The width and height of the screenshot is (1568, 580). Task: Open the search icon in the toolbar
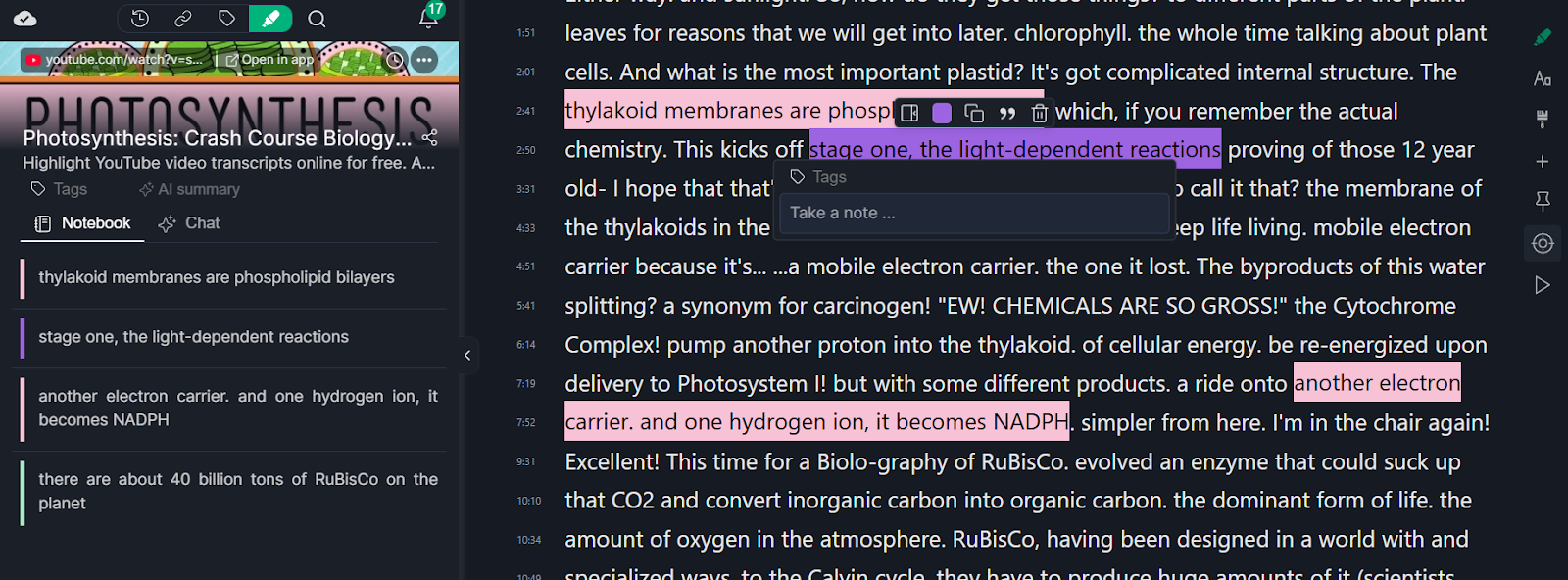point(316,19)
